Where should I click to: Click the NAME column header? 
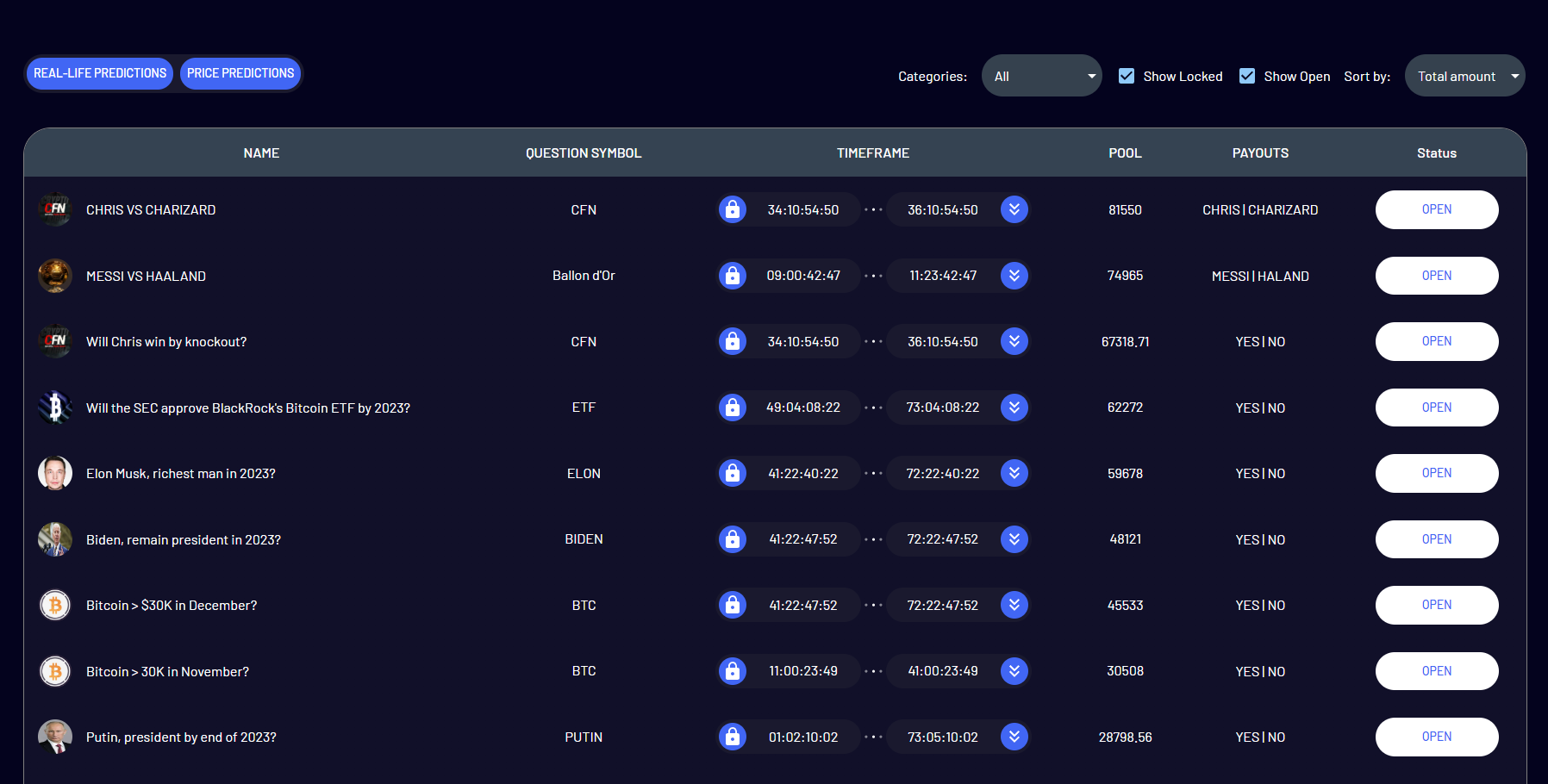(x=261, y=153)
